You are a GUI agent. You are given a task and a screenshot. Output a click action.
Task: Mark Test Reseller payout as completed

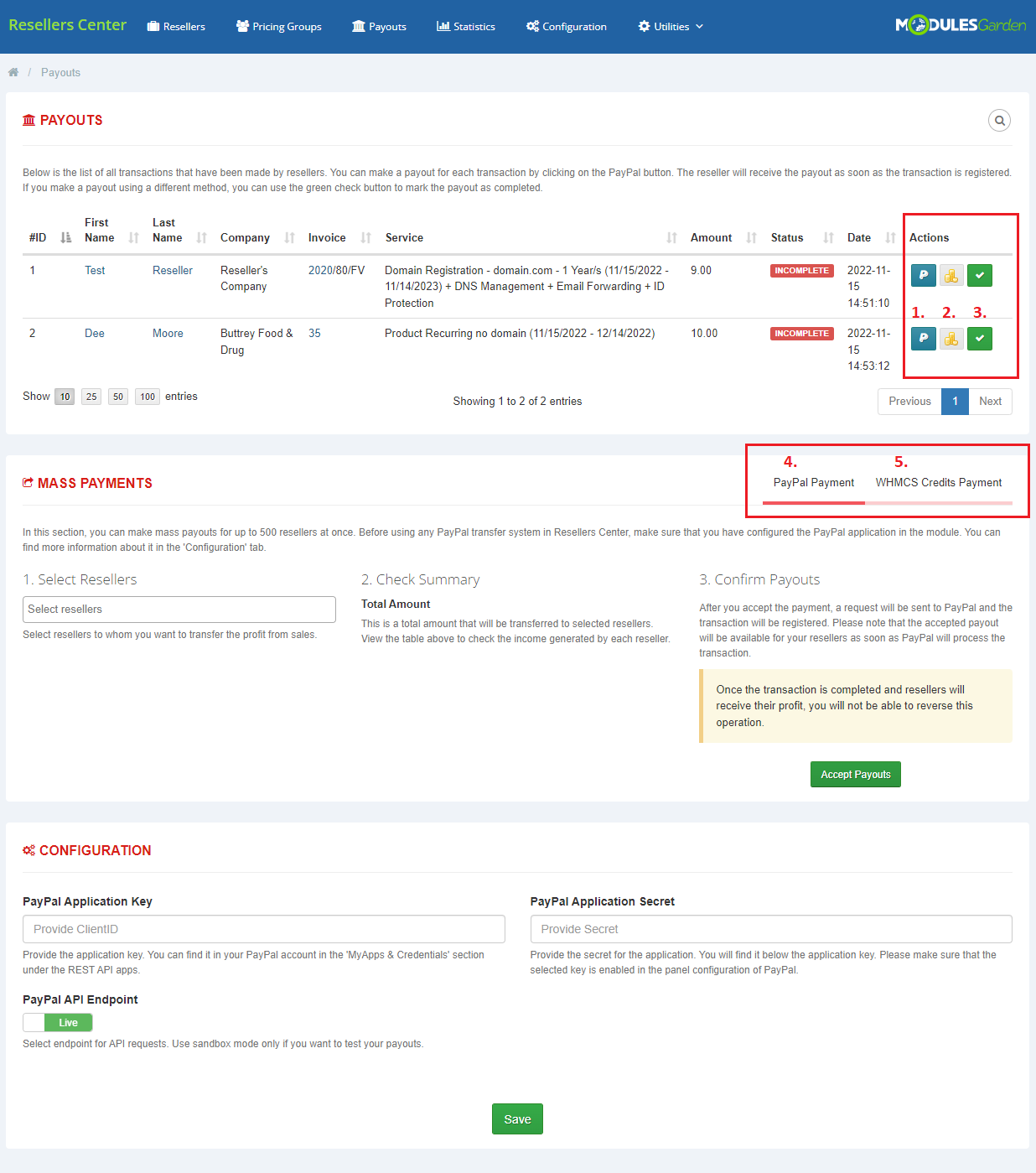point(980,275)
